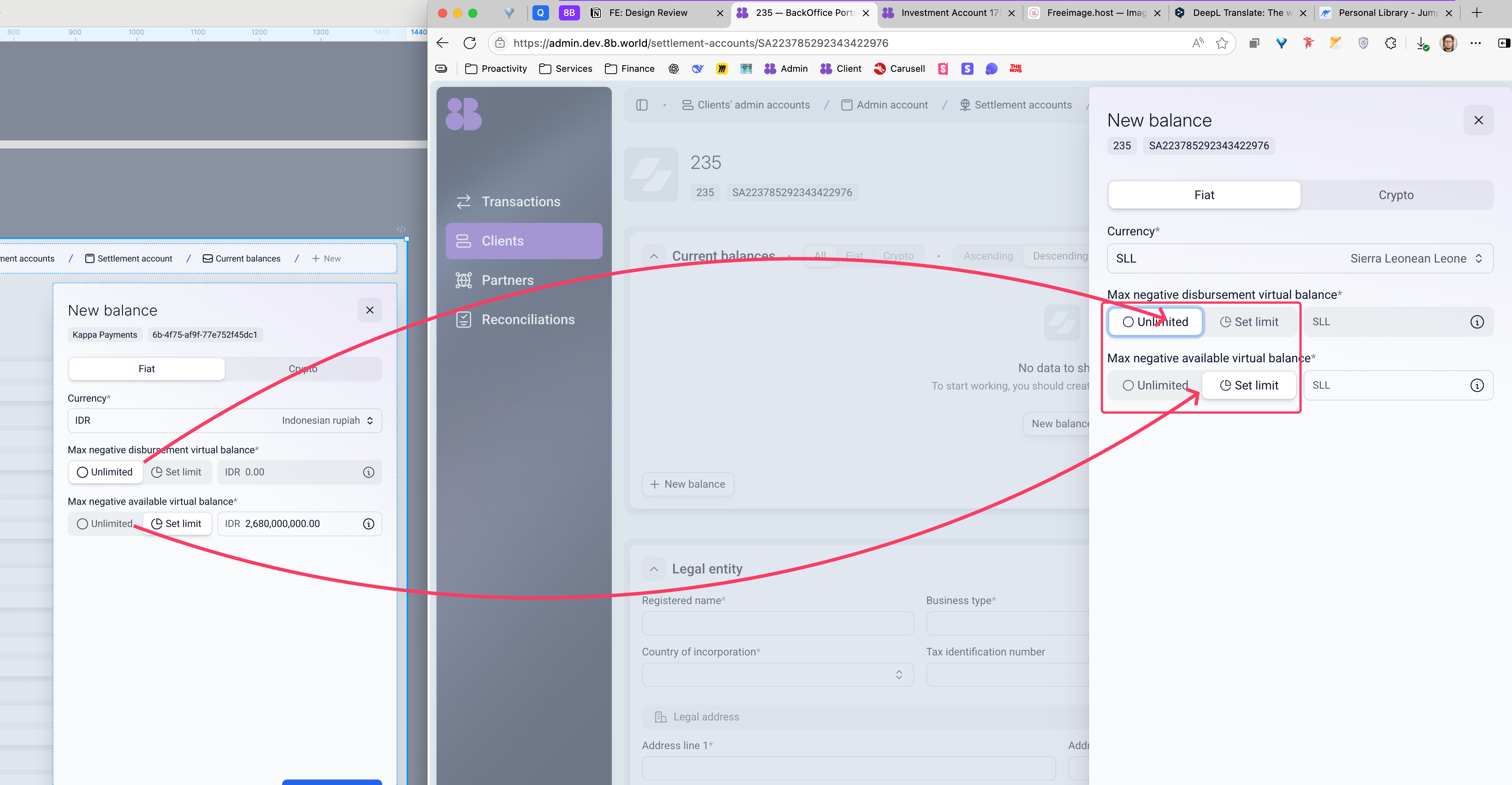Screen dimensions: 1512x785
Task: Open the pinned blue Q tab
Action: click(541, 13)
